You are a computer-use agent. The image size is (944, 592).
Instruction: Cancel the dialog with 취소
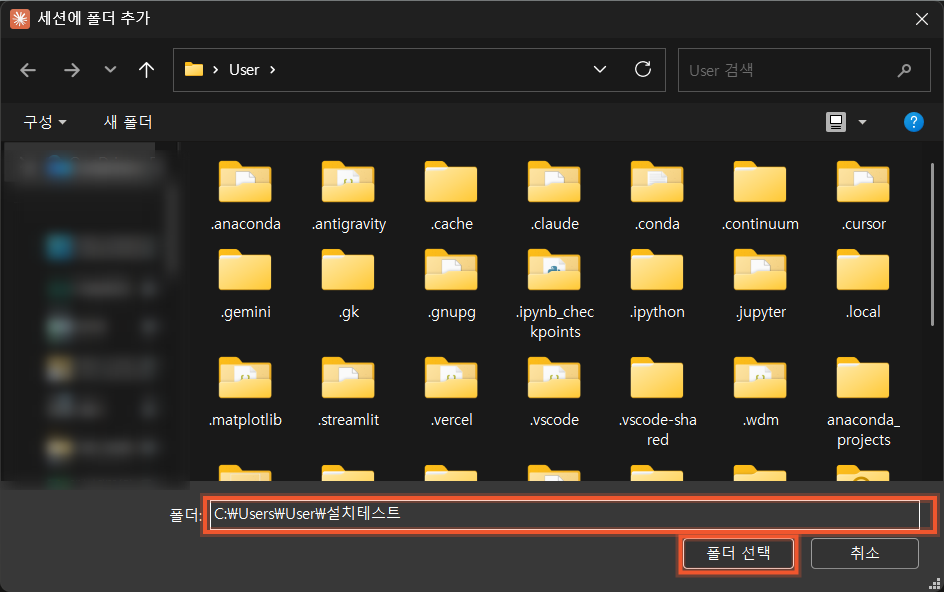tap(865, 553)
